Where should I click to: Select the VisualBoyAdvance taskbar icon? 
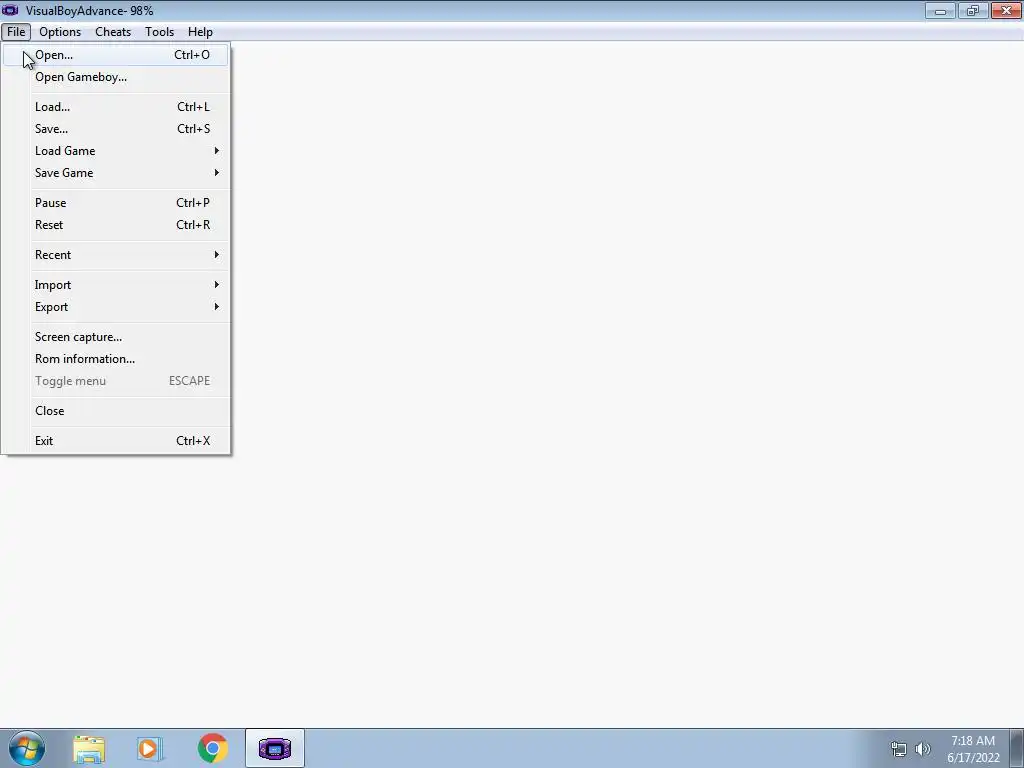(275, 748)
